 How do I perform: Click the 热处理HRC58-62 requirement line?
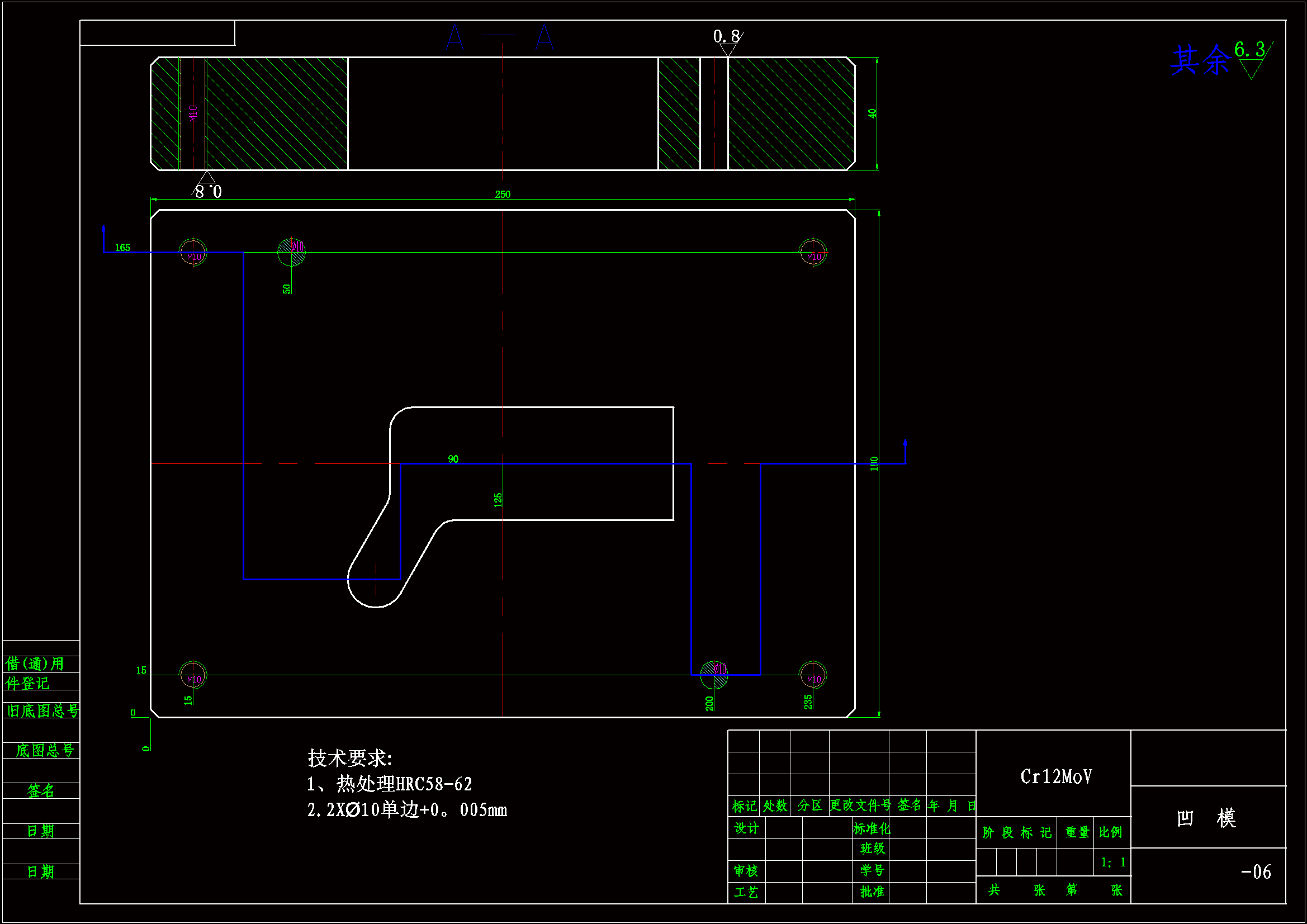click(x=390, y=784)
